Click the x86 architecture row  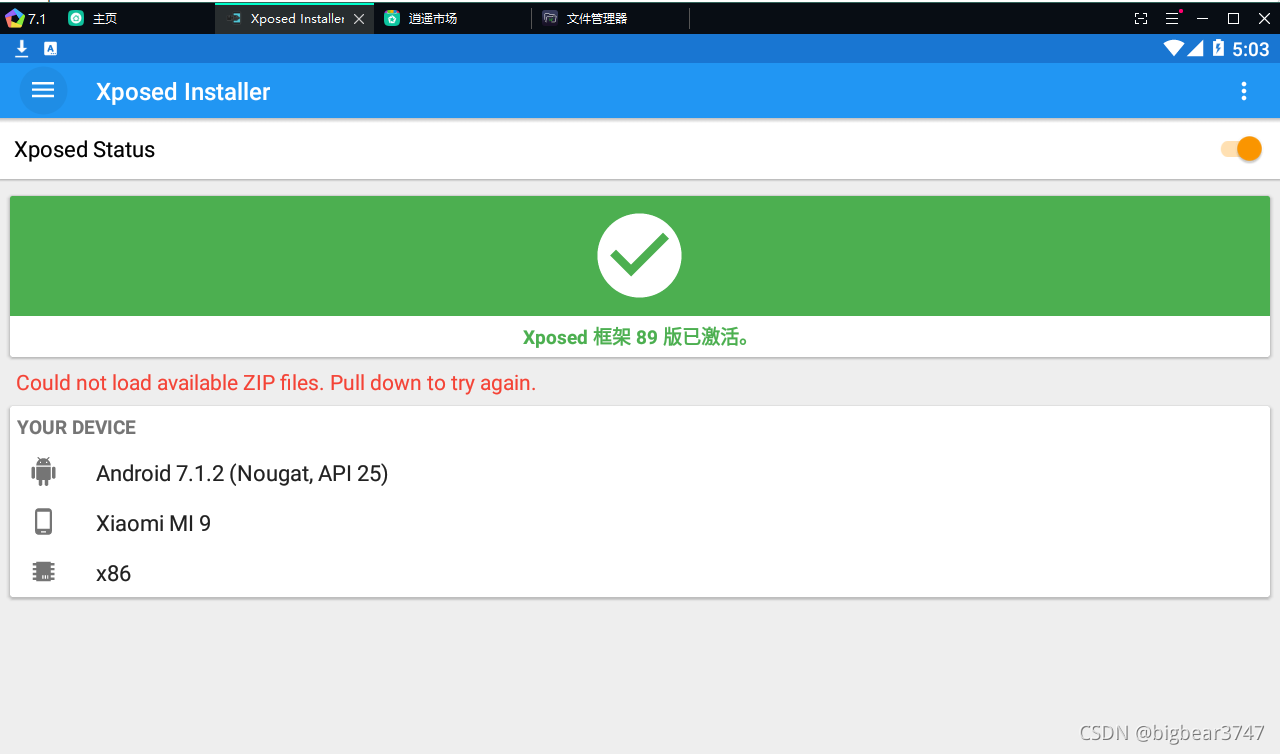[640, 573]
